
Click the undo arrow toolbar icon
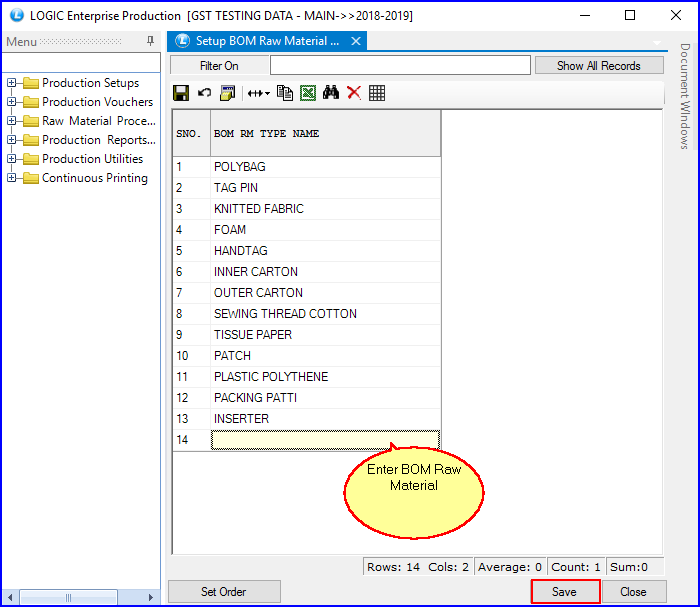tap(204, 93)
